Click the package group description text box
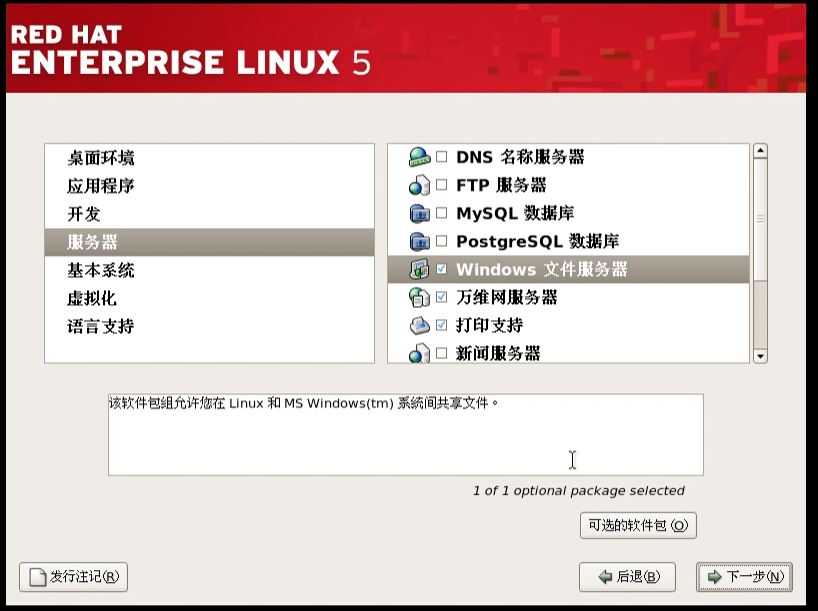The width and height of the screenshot is (818, 611). (x=406, y=435)
